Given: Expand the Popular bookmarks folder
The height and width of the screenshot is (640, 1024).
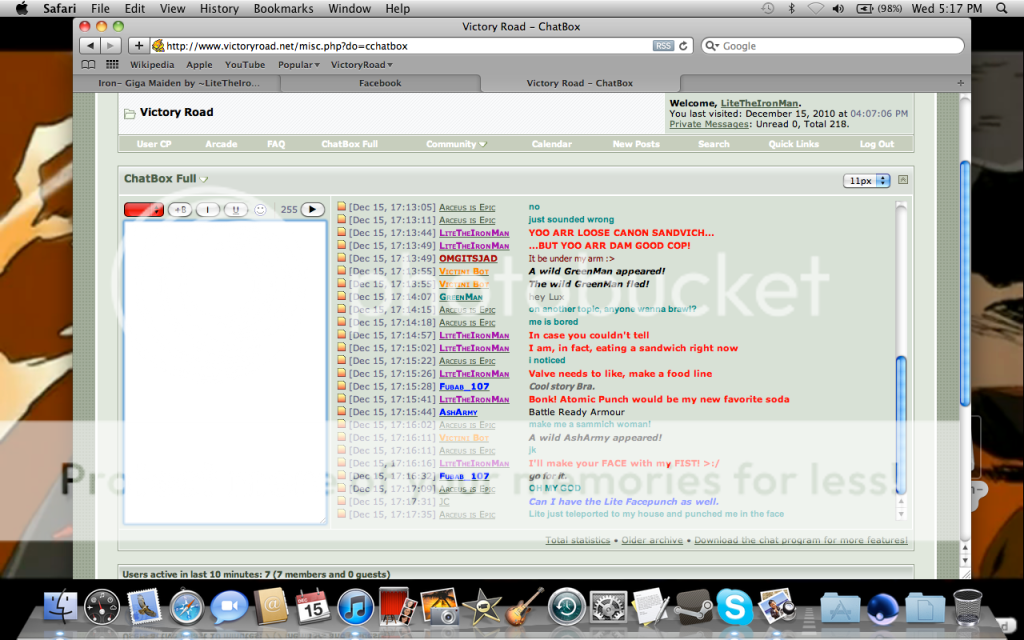Looking at the screenshot, I should (x=298, y=65).
